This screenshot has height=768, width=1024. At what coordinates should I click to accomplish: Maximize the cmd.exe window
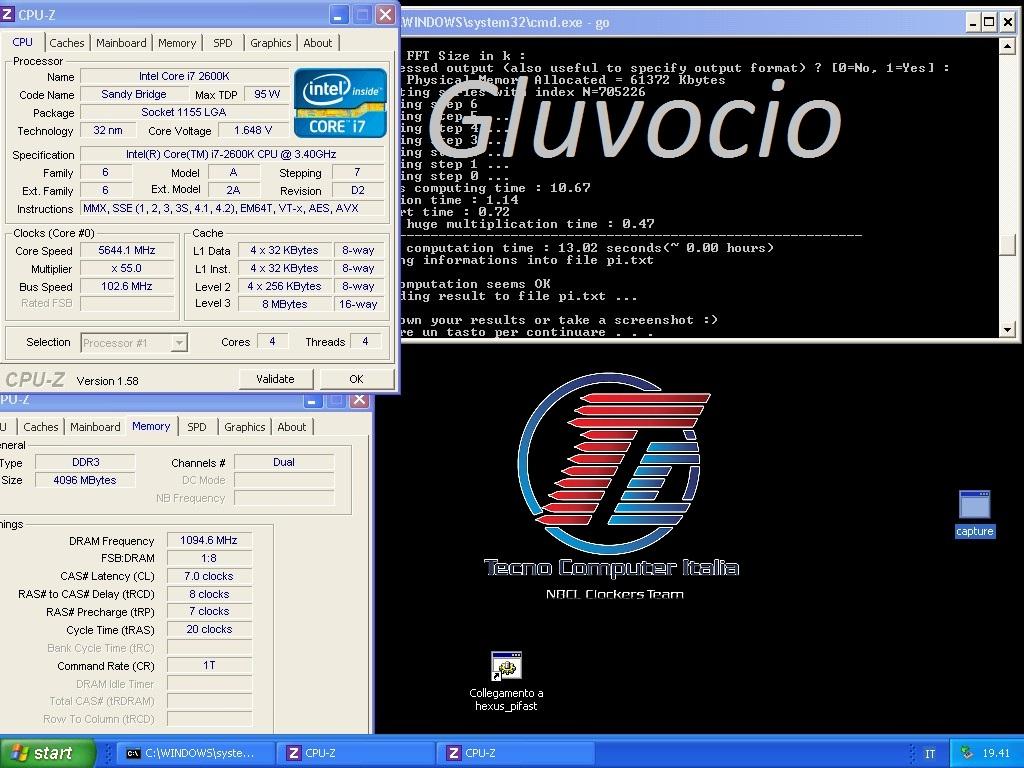pyautogui.click(x=989, y=22)
